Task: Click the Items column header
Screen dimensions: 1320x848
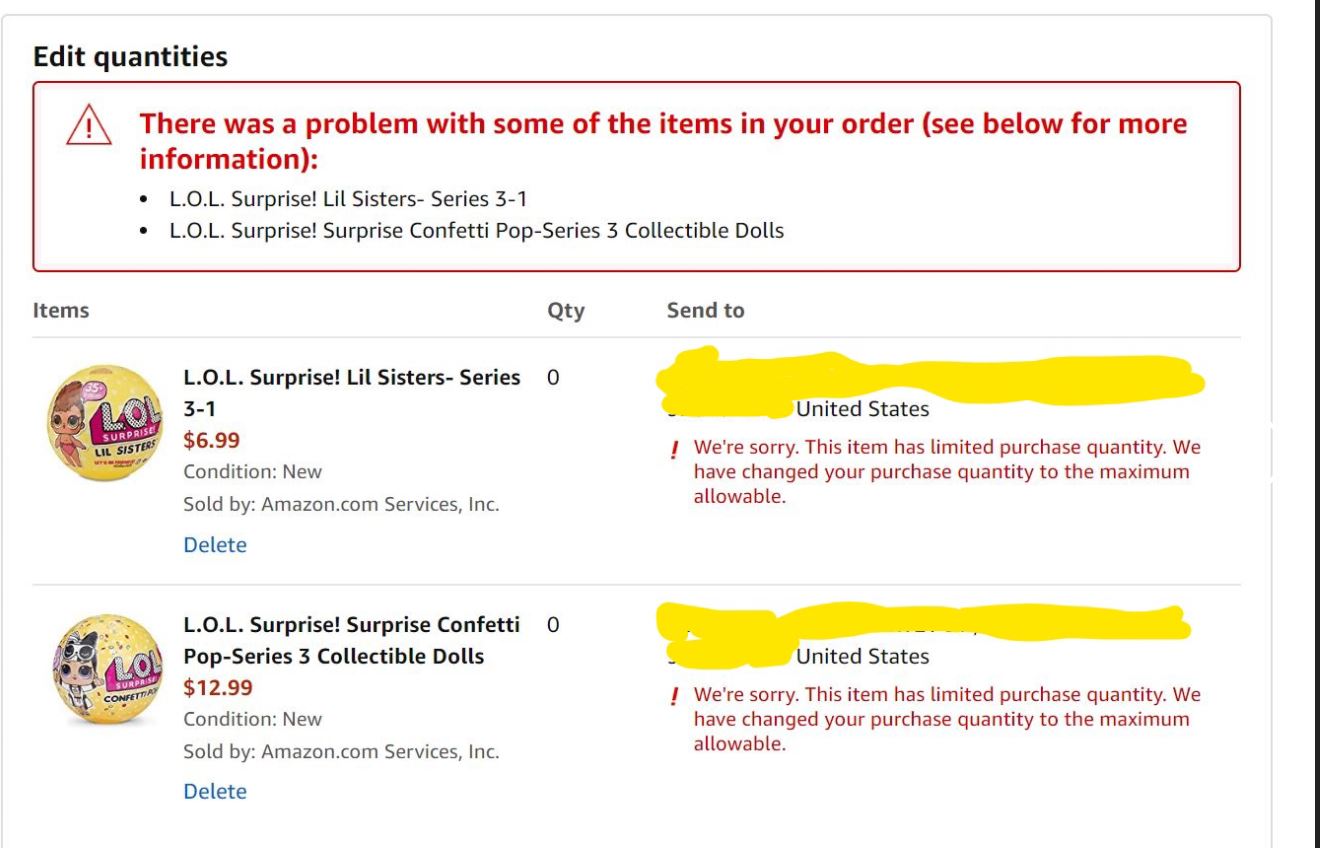Action: [61, 311]
